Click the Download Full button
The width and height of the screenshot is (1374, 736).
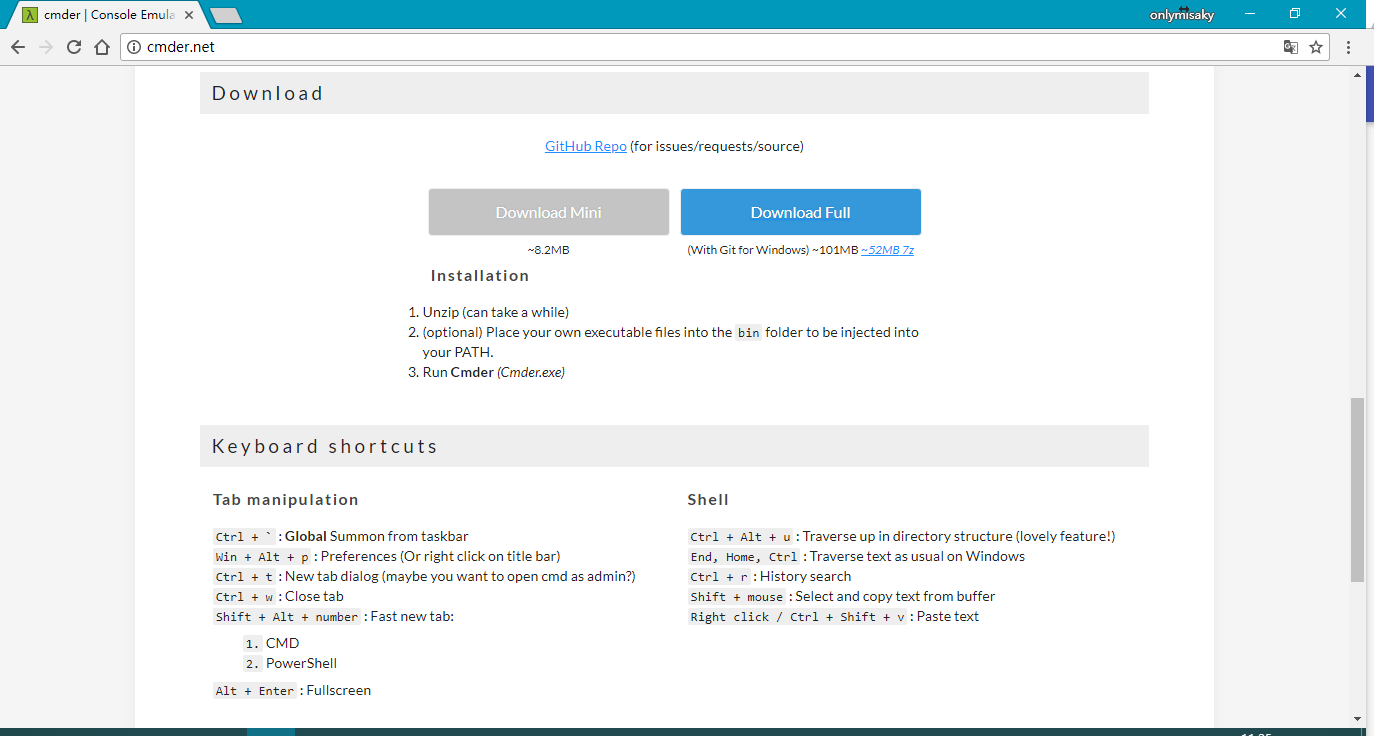point(801,212)
